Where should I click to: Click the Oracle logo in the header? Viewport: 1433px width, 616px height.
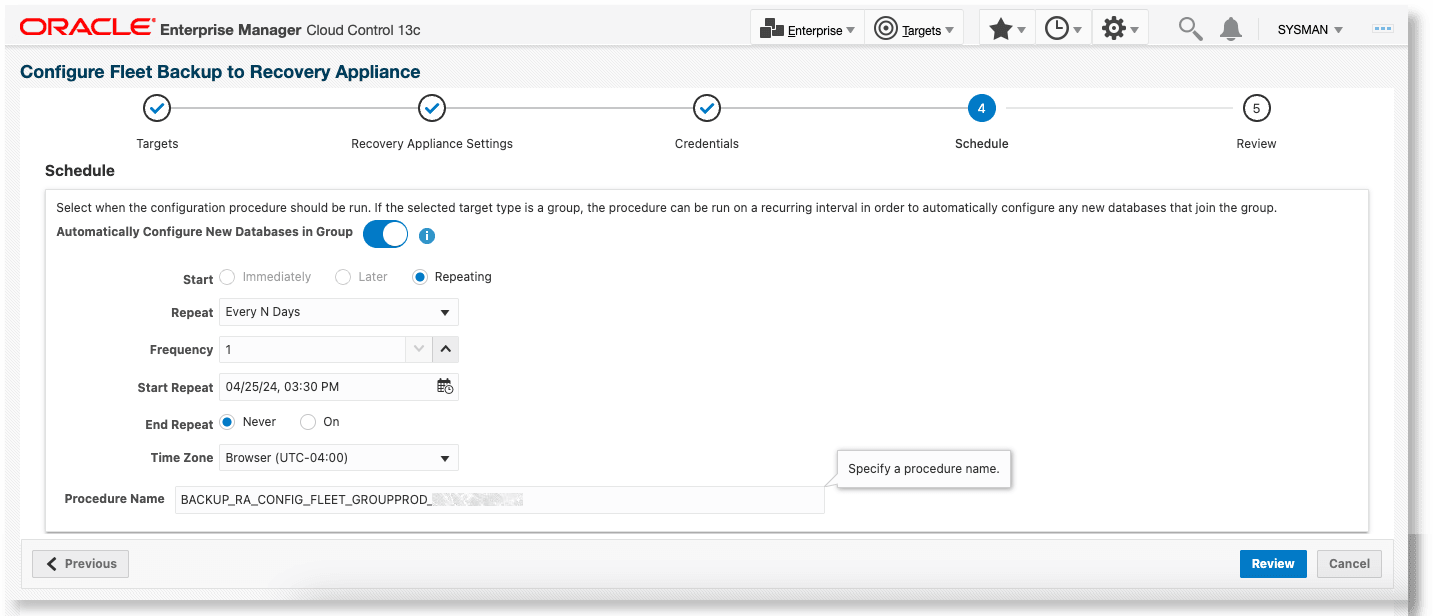click(x=85, y=27)
